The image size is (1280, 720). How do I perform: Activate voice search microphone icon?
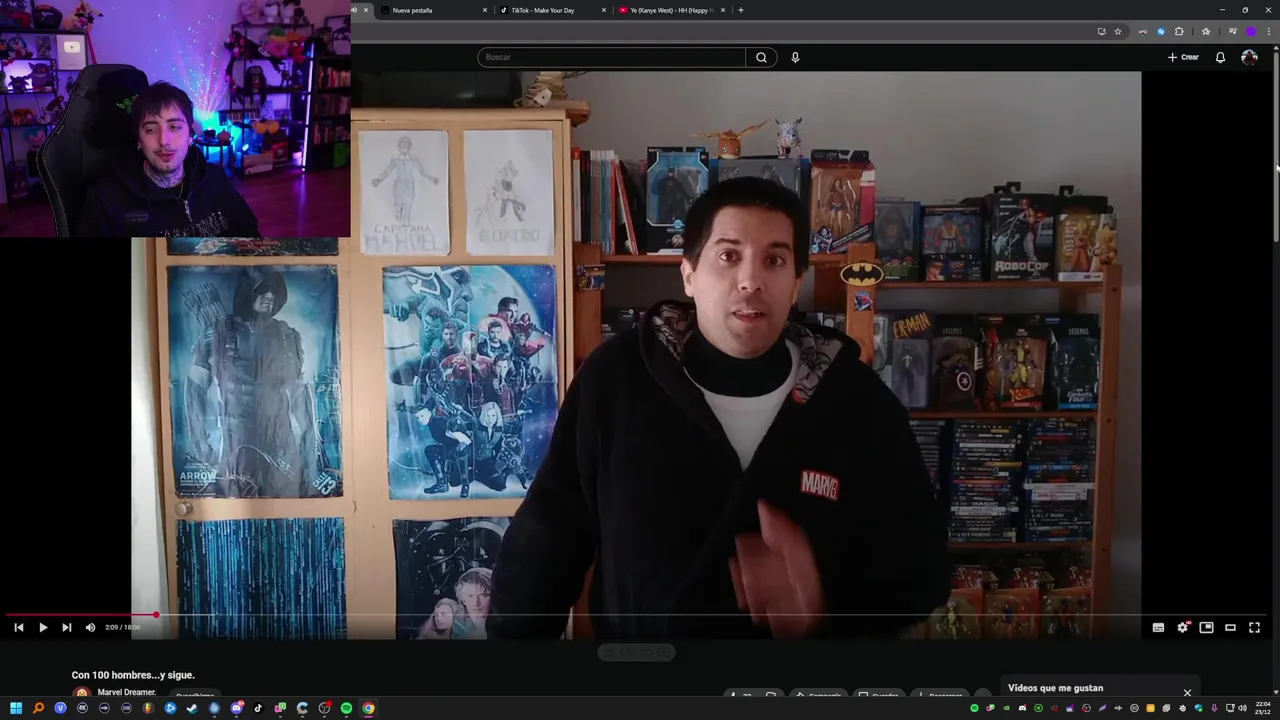(x=795, y=57)
